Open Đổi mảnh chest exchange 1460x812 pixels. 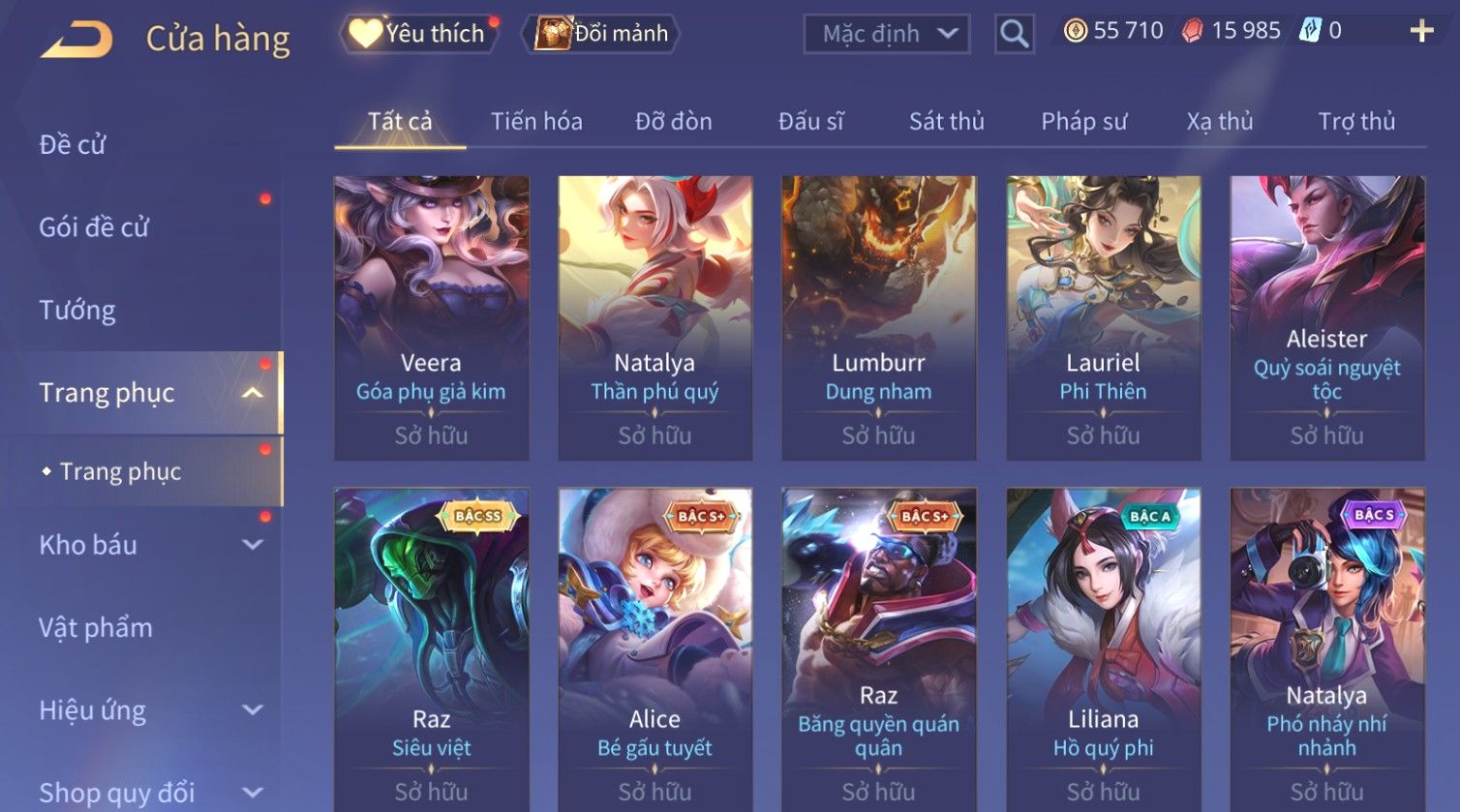(x=601, y=34)
